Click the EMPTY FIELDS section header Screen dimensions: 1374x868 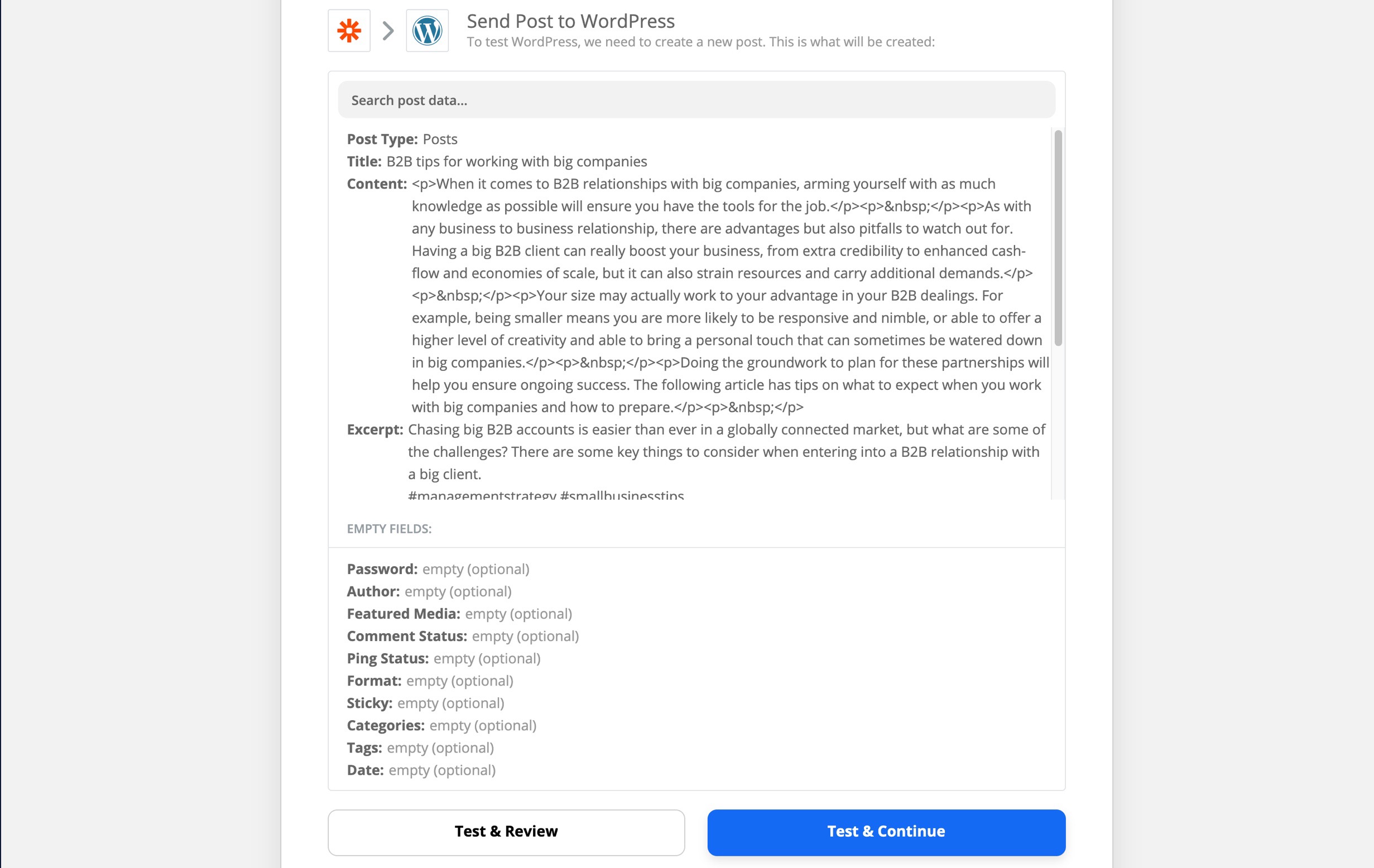point(389,529)
